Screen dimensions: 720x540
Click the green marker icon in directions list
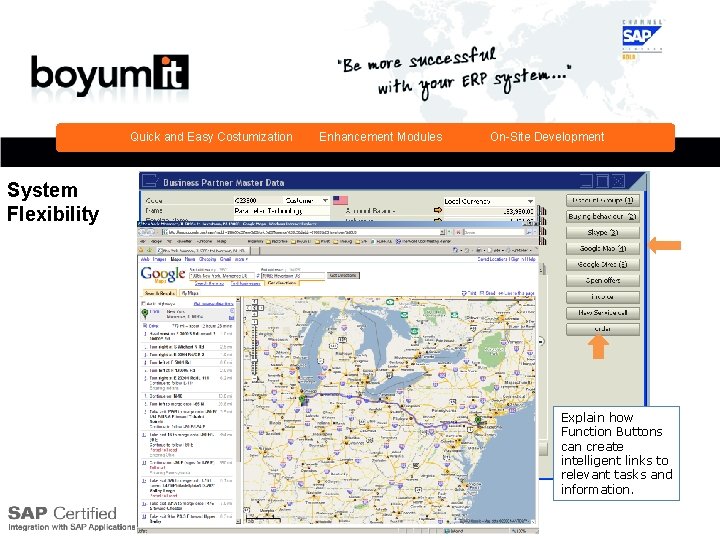click(145, 314)
